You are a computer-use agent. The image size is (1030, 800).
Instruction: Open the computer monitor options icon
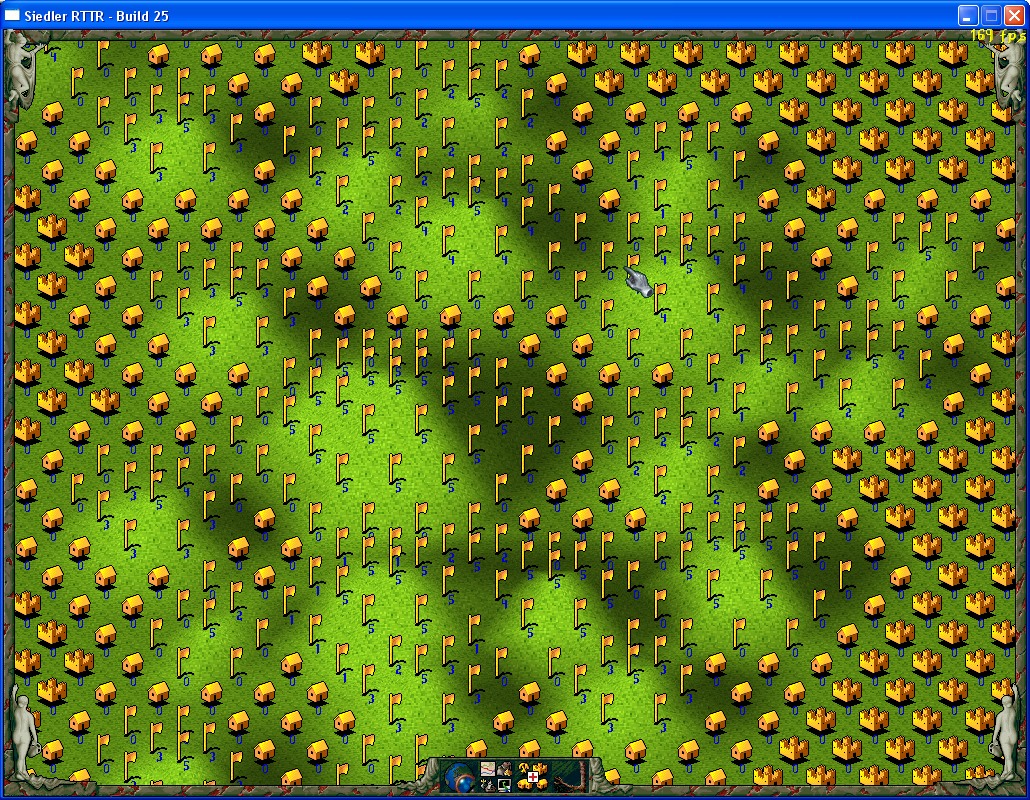coord(505,784)
